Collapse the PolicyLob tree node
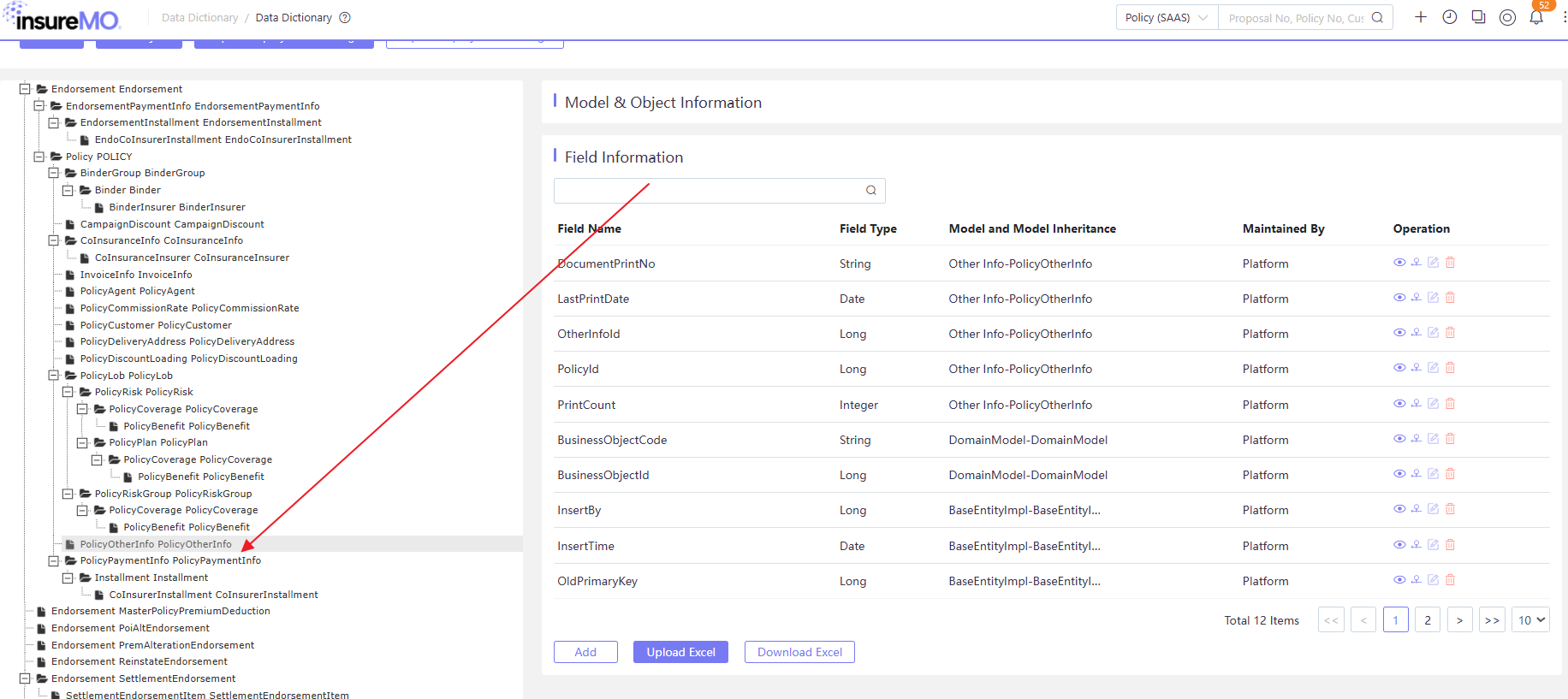 pos(54,376)
